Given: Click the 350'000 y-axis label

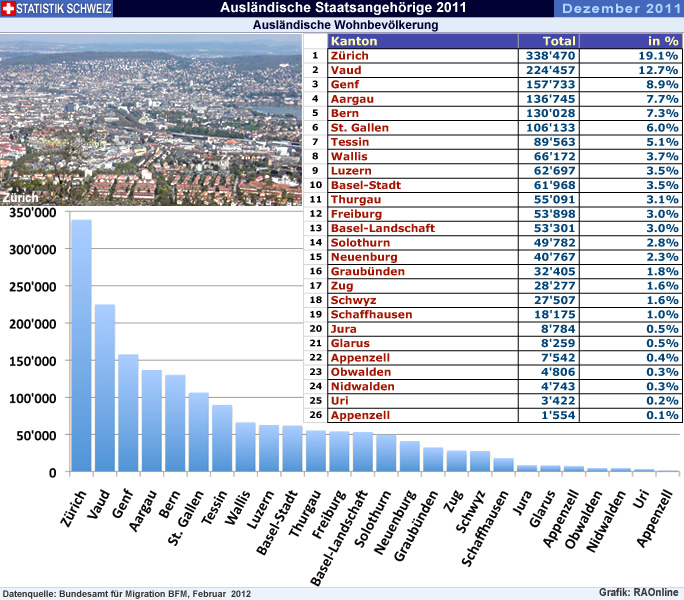Looking at the screenshot, I should click(32, 213).
